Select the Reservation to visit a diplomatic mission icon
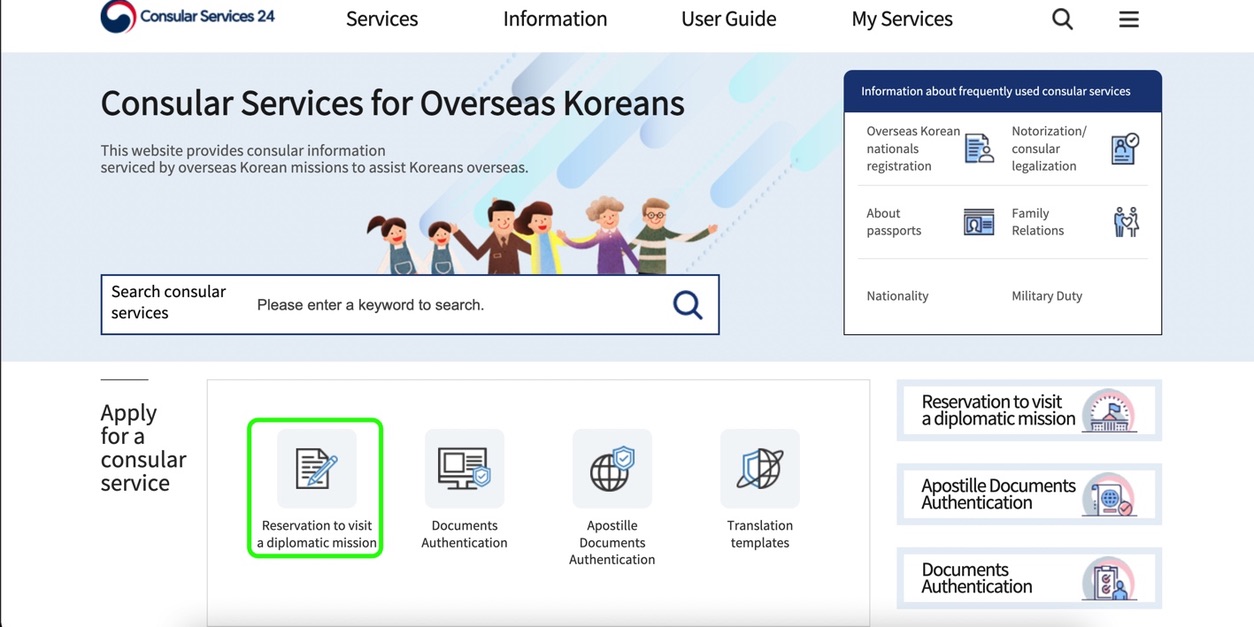 [x=315, y=468]
